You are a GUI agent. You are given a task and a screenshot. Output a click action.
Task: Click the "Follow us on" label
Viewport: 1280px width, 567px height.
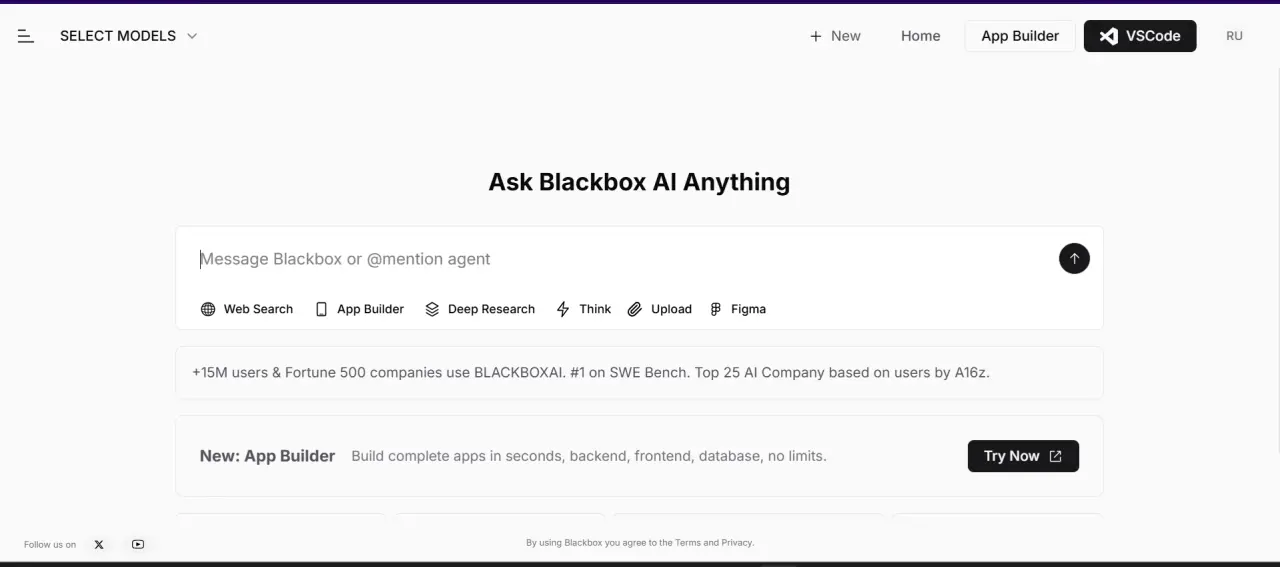[x=50, y=545]
